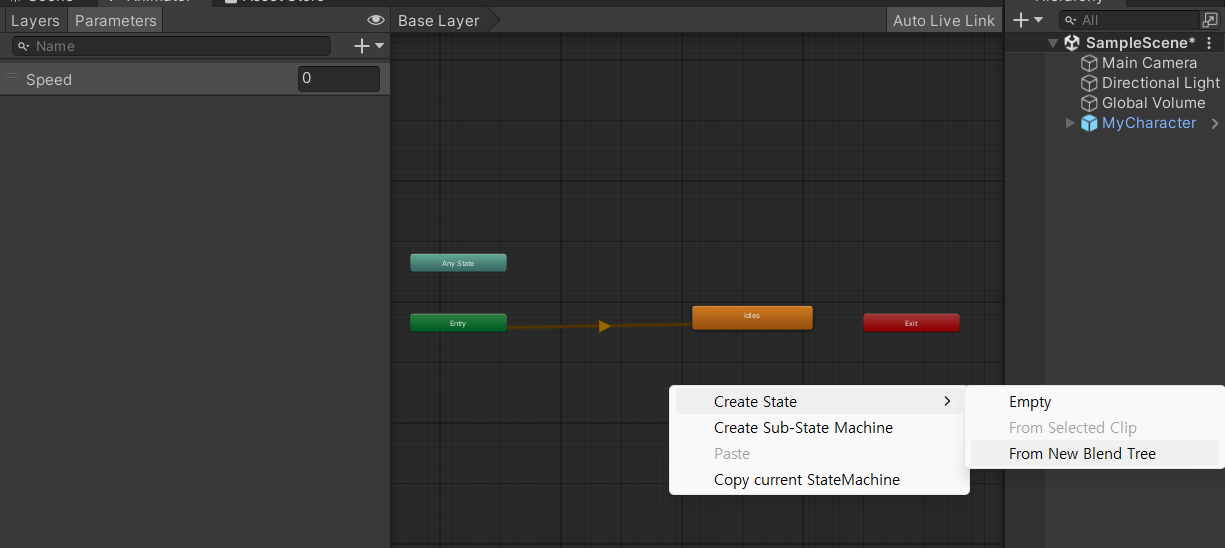This screenshot has height=548, width=1225.
Task: Click the blue MyCharacter prefab icon
Action: tap(1090, 123)
